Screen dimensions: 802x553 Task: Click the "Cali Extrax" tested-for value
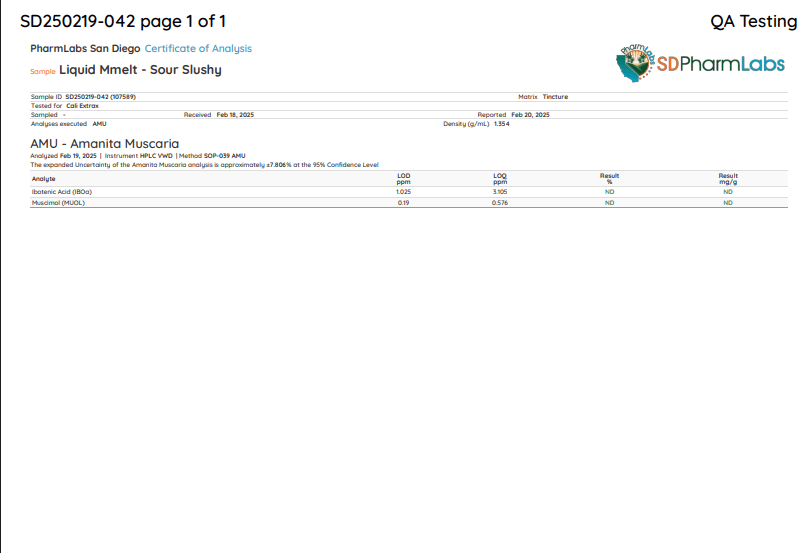(x=82, y=105)
